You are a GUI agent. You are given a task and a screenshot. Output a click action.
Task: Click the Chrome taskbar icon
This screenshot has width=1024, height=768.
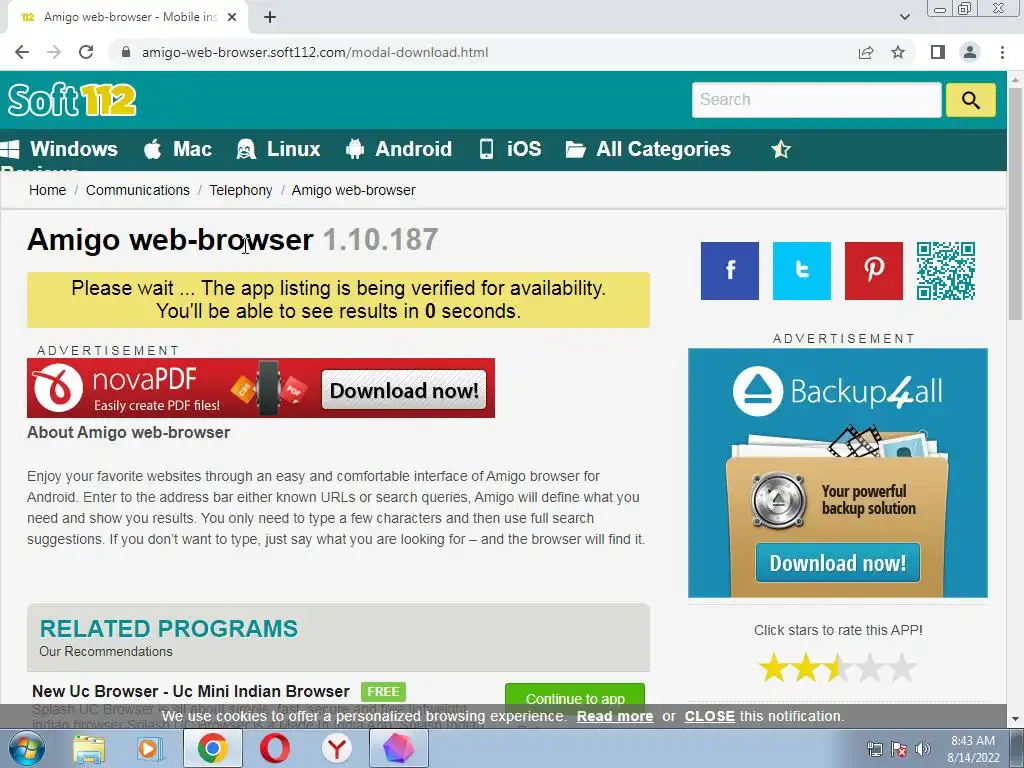tap(212, 748)
